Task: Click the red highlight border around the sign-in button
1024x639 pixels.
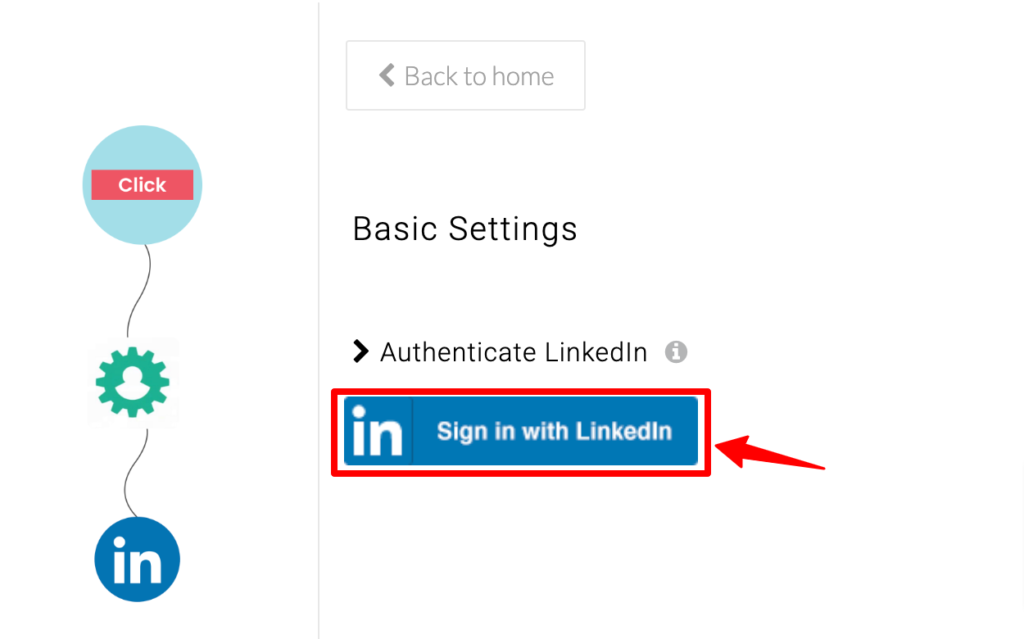Action: coord(521,391)
